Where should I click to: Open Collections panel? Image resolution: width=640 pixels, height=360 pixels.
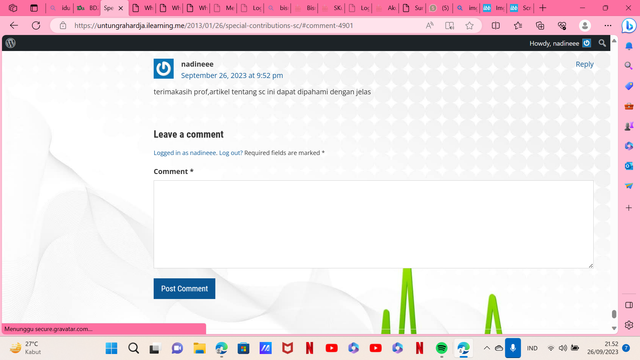(540, 25)
